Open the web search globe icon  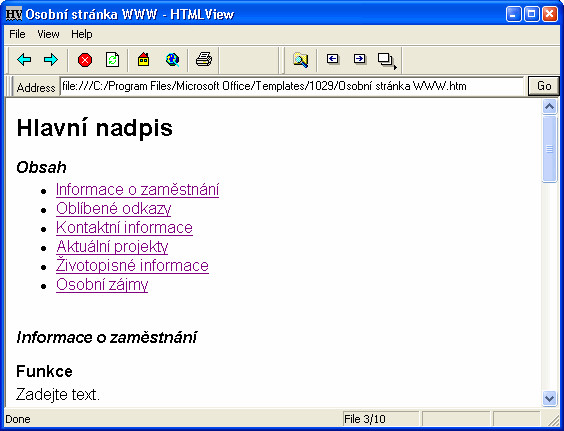(x=172, y=59)
